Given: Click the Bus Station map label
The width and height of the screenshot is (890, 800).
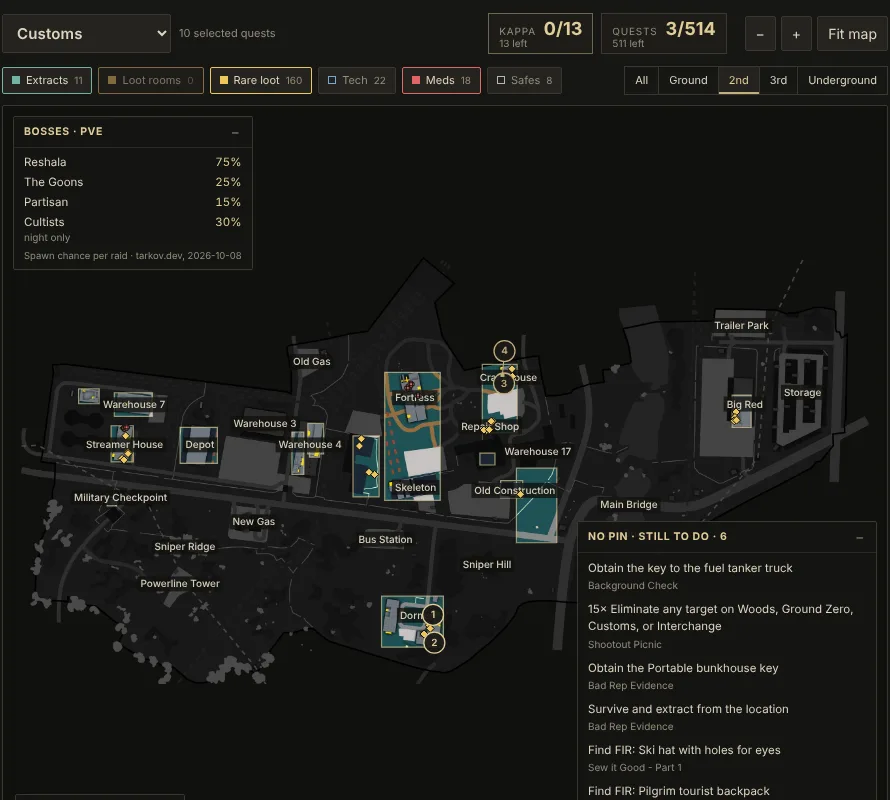Looking at the screenshot, I should (385, 539).
